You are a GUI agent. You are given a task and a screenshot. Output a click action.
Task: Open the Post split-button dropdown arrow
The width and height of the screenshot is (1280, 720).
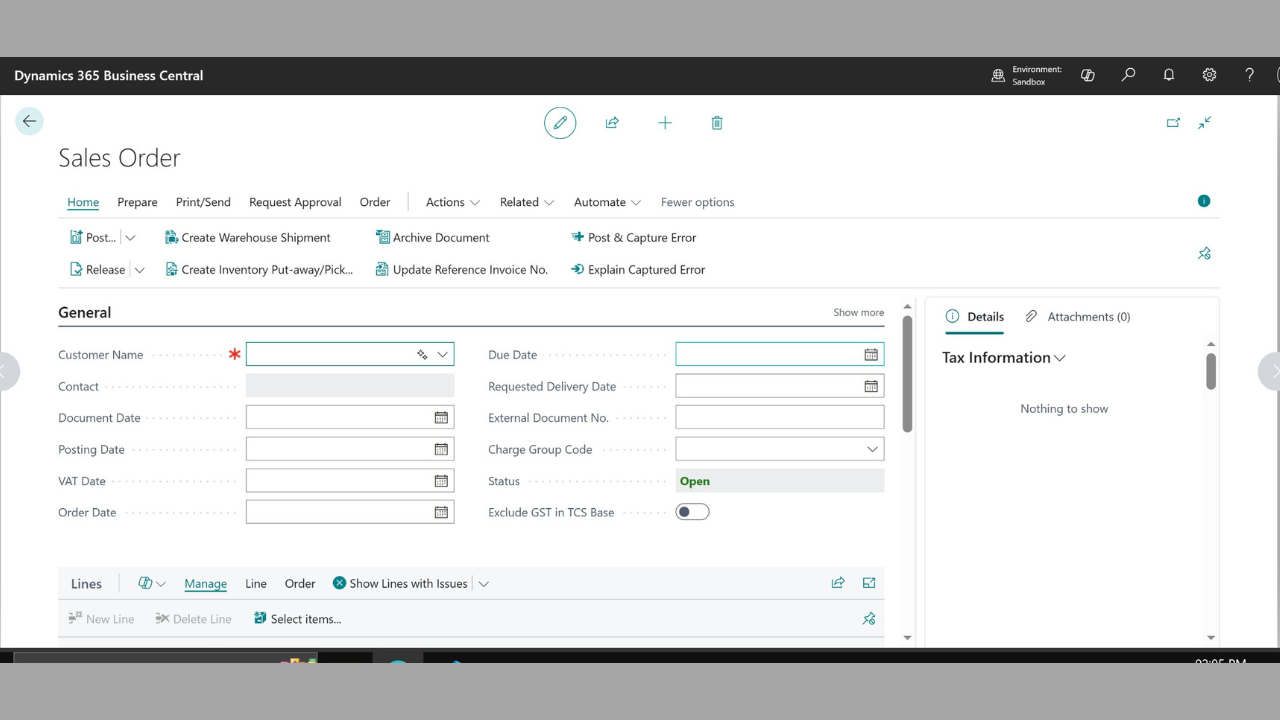[130, 238]
